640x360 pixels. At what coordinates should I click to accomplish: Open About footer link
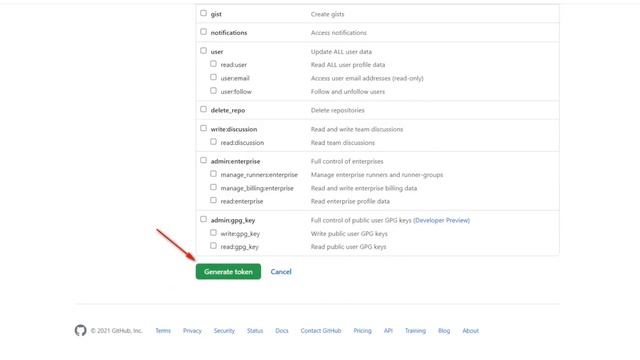pos(471,331)
